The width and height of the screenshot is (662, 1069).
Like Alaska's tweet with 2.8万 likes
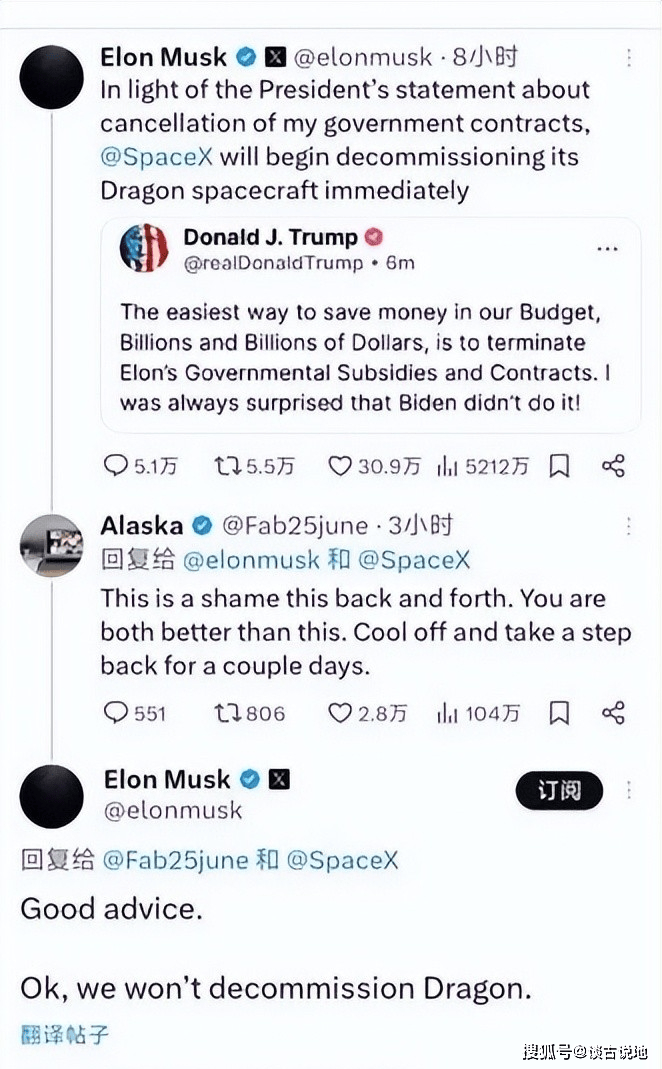(341, 713)
